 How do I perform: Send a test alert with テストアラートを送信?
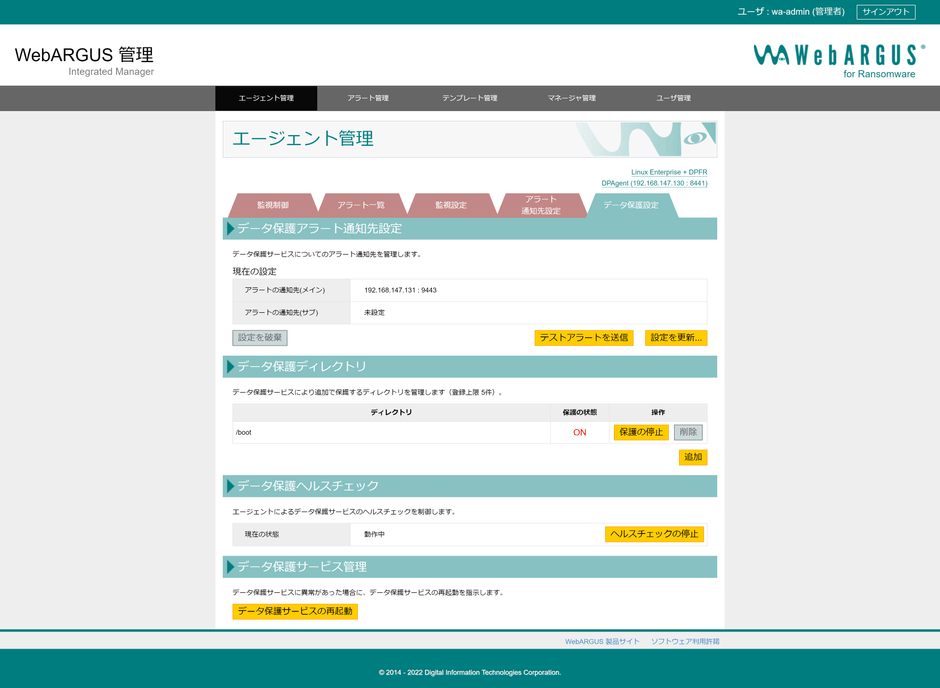point(584,338)
